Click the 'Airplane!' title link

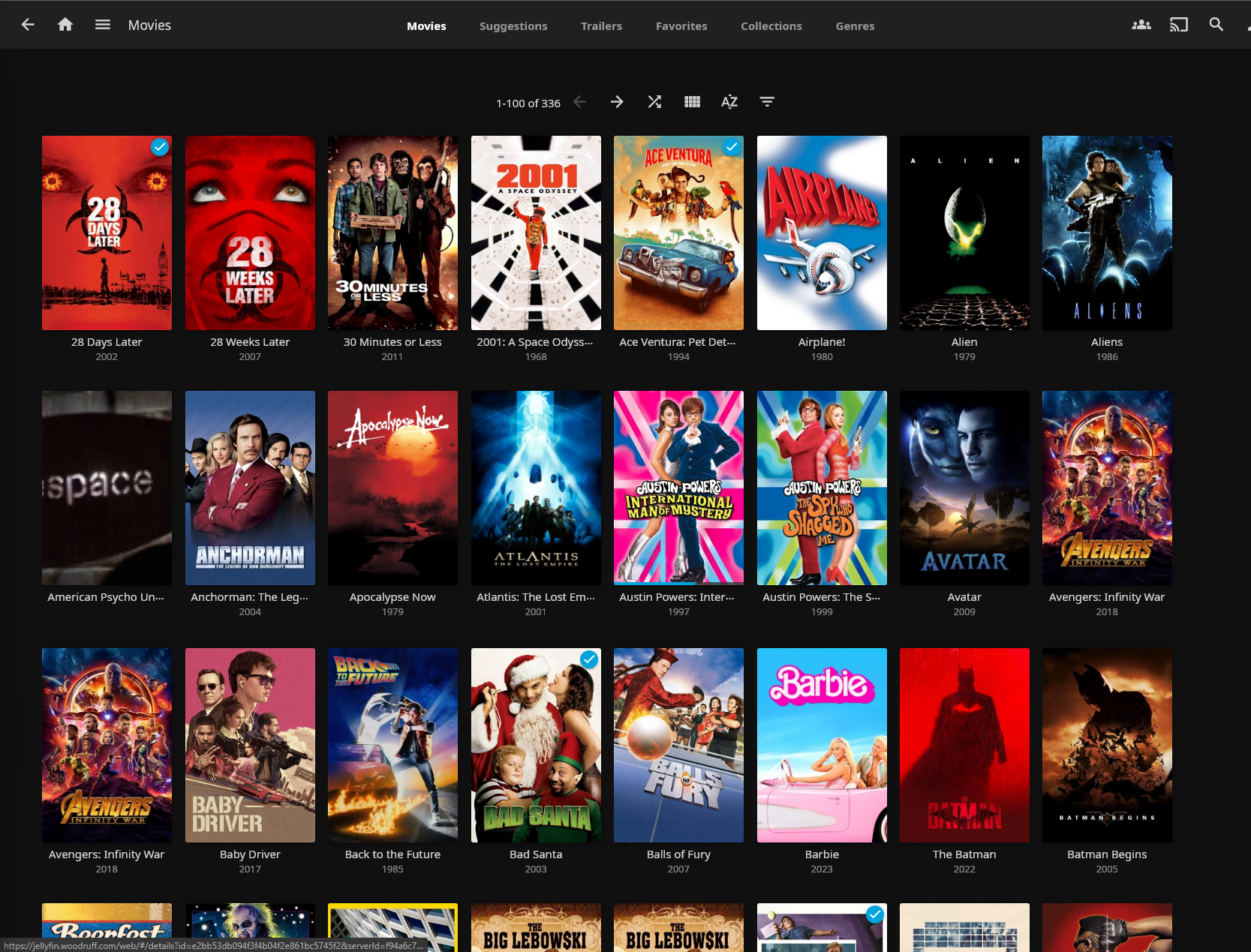(822, 342)
